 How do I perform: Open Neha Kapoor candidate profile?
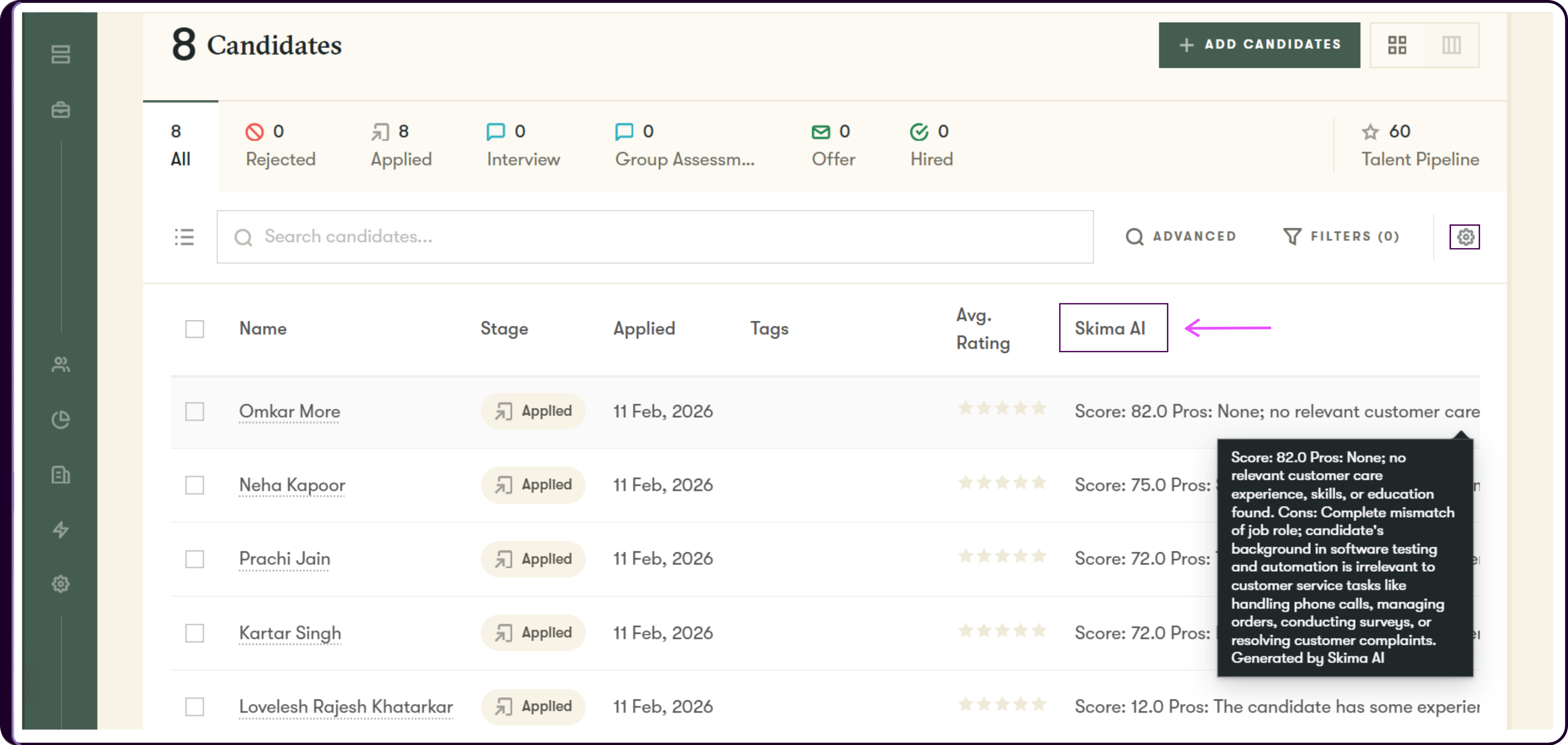[x=292, y=485]
